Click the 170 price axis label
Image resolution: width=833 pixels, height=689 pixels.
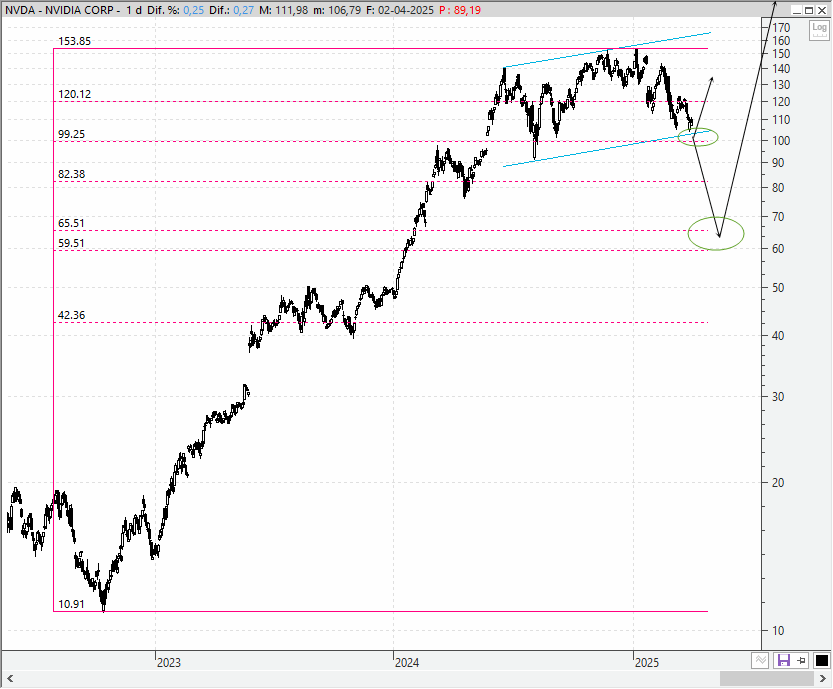pyautogui.click(x=781, y=28)
